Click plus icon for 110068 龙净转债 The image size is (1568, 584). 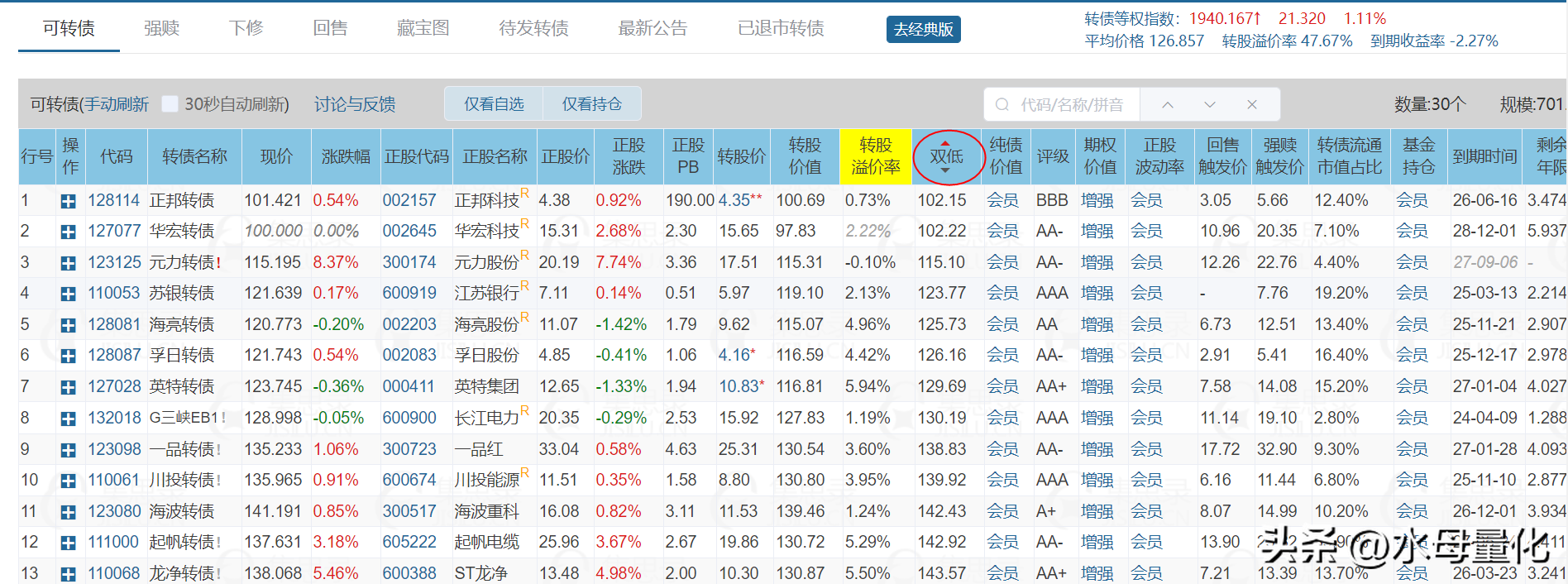pyautogui.click(x=69, y=574)
